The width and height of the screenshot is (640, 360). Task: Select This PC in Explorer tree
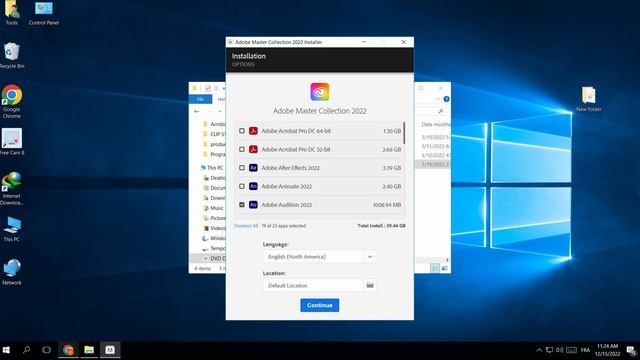point(212,168)
